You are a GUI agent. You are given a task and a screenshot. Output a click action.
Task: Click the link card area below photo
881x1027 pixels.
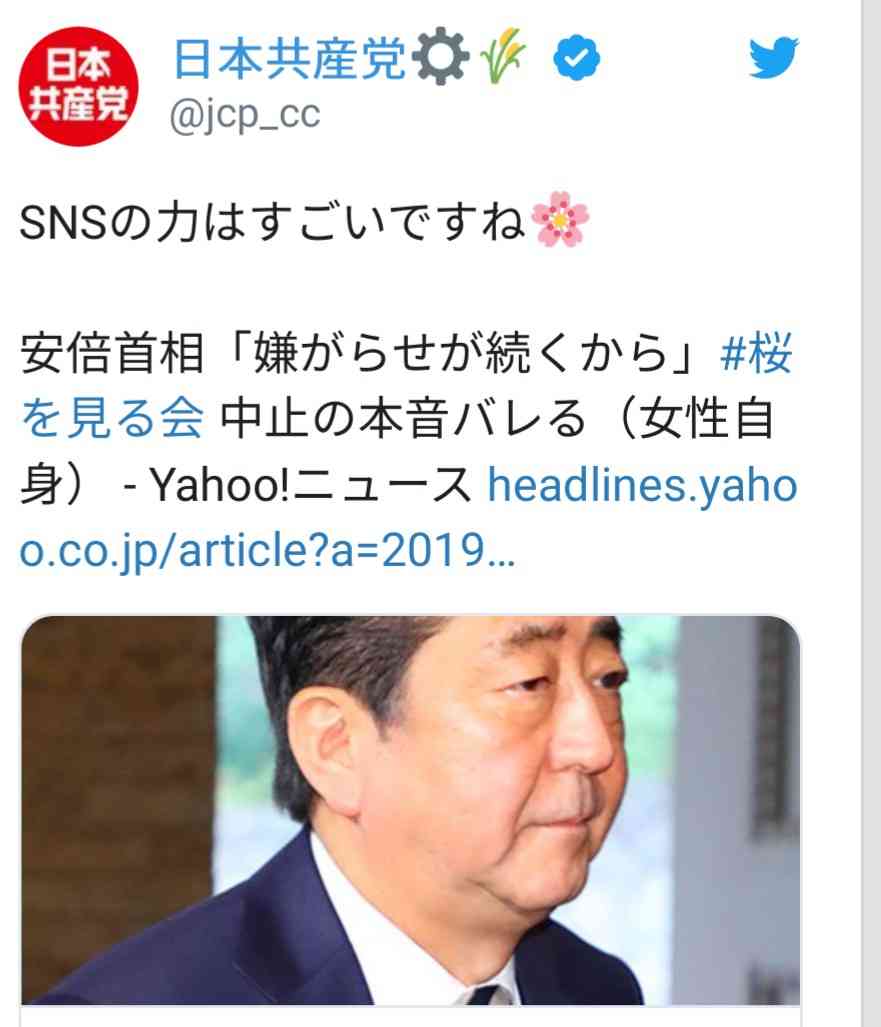pos(411,1016)
